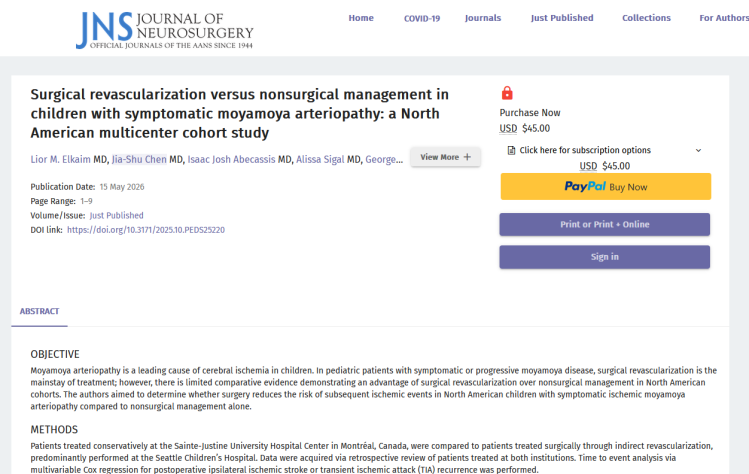The width and height of the screenshot is (749, 474).
Task: Open author Lior M. Elkaim link
Action: click(x=61, y=160)
